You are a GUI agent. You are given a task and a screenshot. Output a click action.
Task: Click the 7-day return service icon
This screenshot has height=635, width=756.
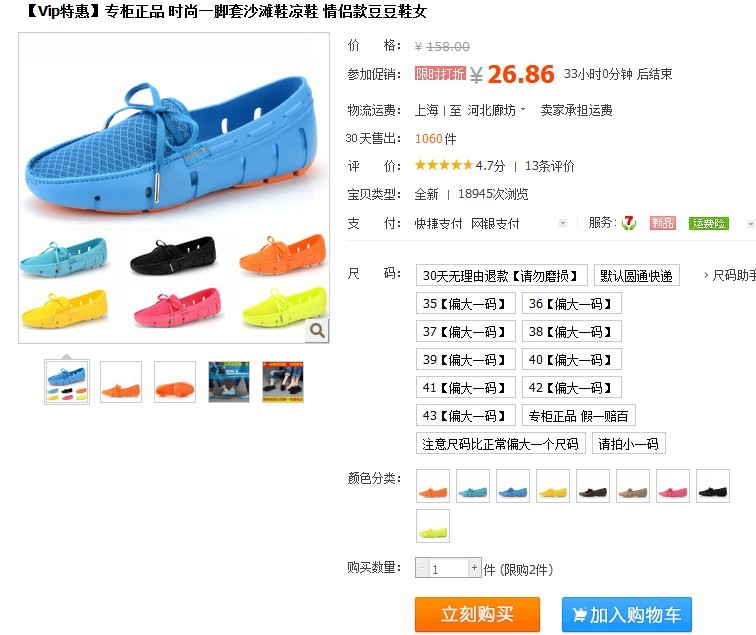[629, 223]
